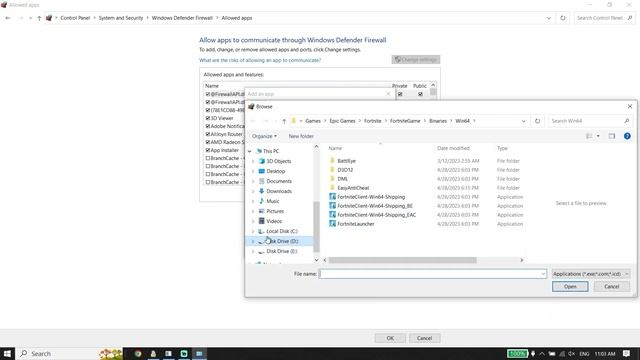The height and width of the screenshot is (360, 640).
Task: Open the FortniteClient-Win64-Shipping application icon
Action: click(332, 197)
